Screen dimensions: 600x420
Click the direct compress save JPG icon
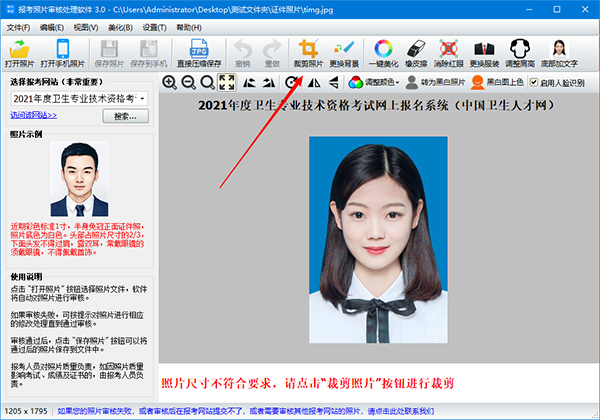click(198, 50)
